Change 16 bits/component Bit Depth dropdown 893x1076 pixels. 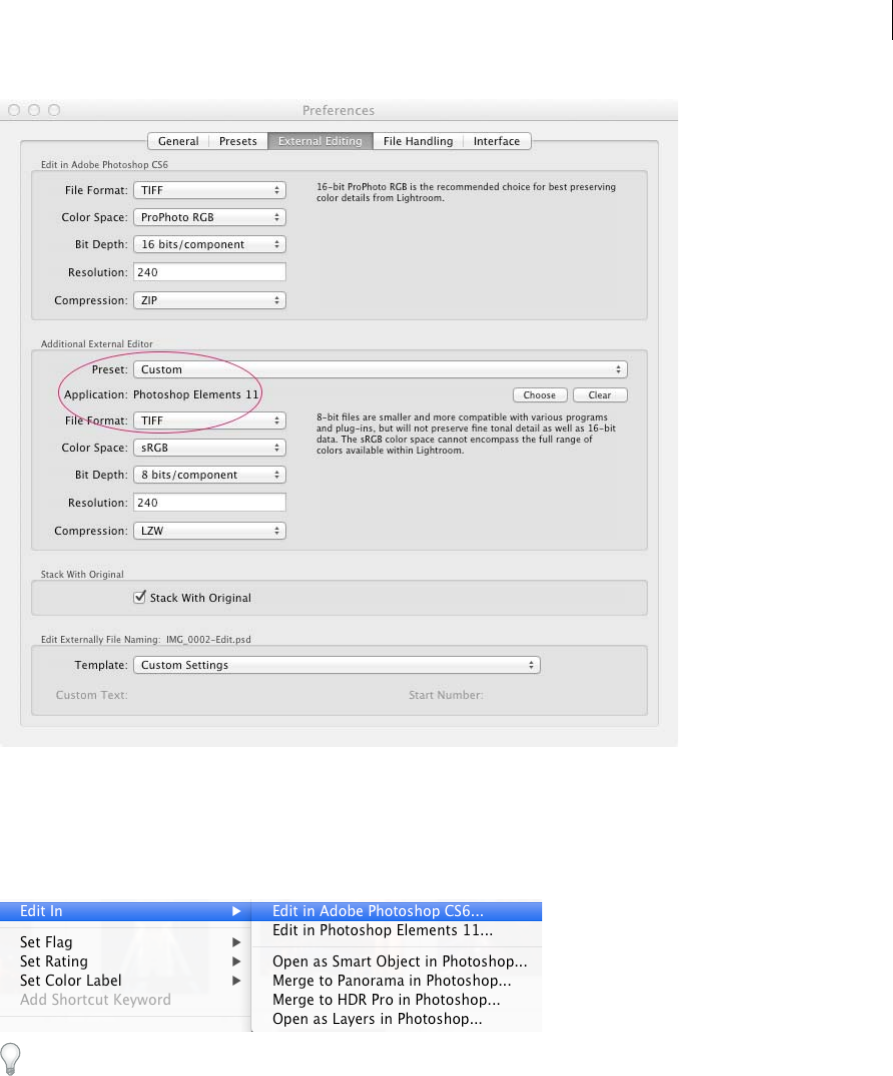[x=209, y=244]
